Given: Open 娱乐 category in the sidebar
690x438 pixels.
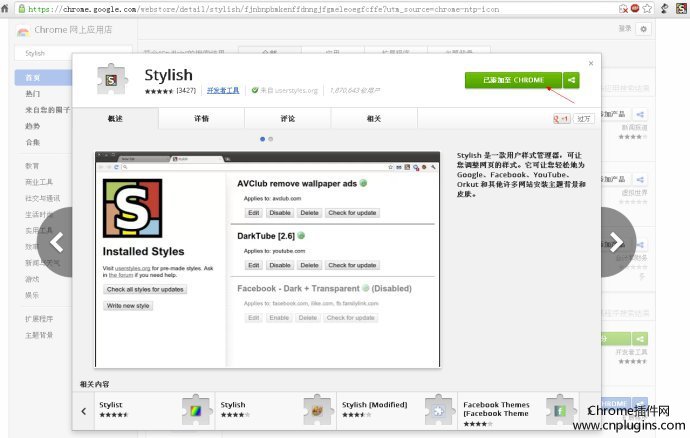Looking at the screenshot, I should [x=32, y=295].
